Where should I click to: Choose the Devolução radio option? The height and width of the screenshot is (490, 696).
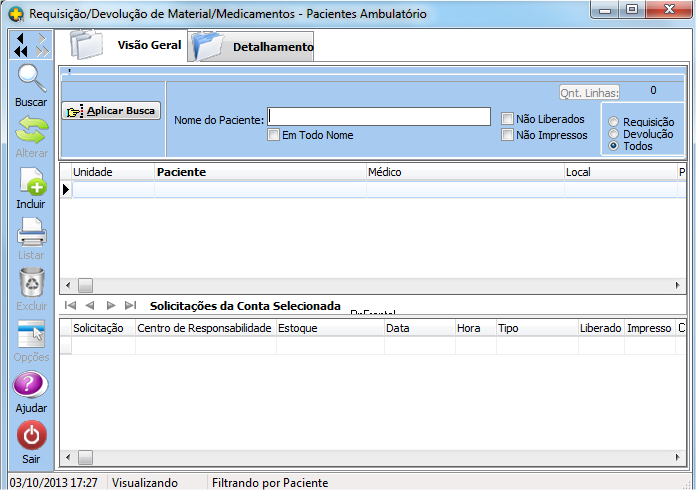(614, 134)
